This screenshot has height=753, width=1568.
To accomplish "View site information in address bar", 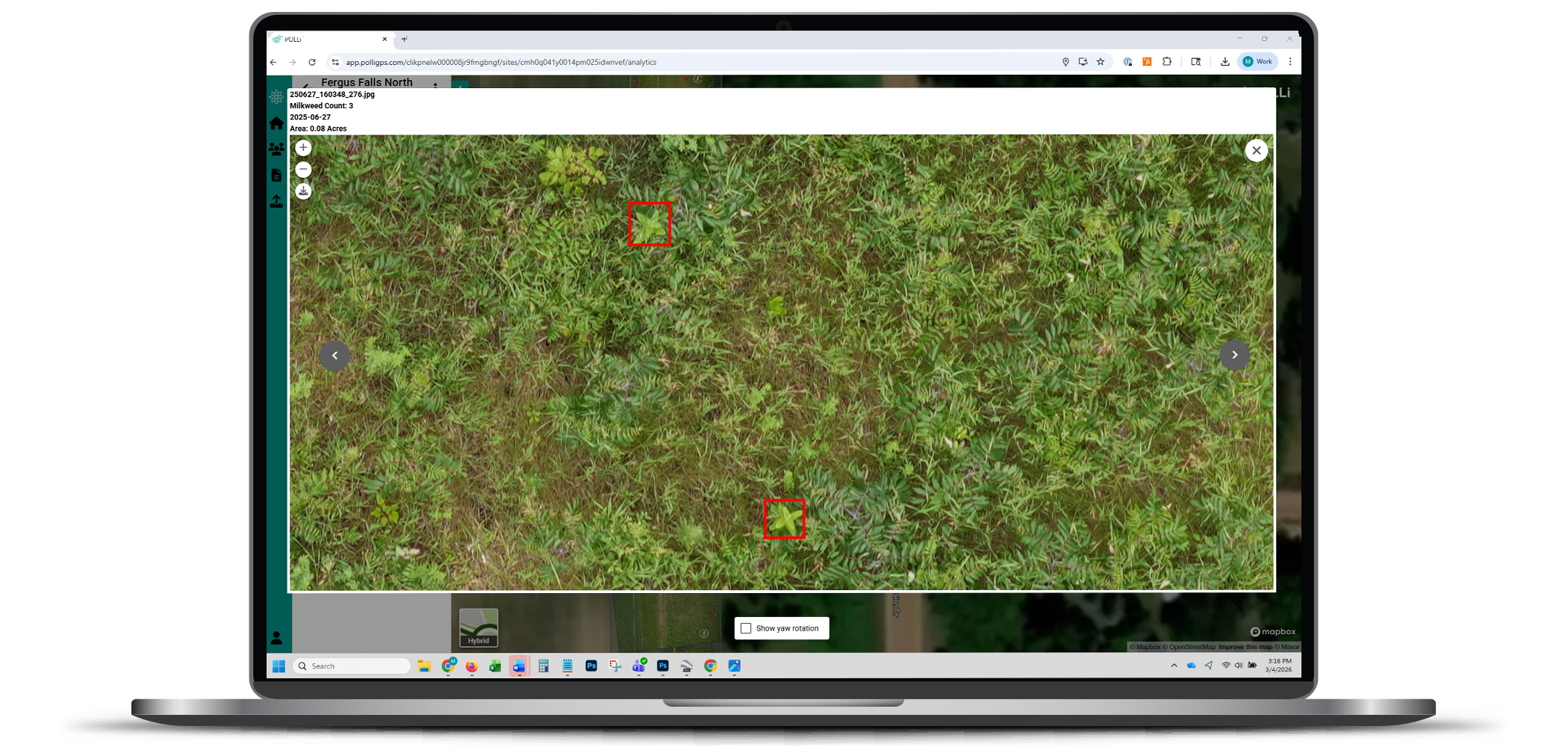I will point(335,62).
